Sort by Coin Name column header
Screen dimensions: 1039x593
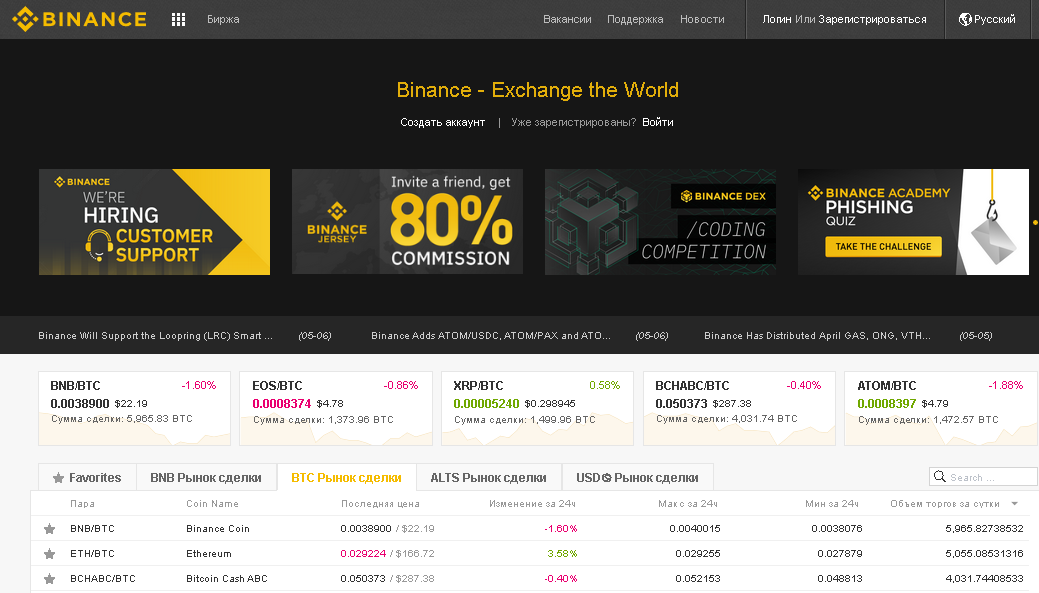[212, 504]
